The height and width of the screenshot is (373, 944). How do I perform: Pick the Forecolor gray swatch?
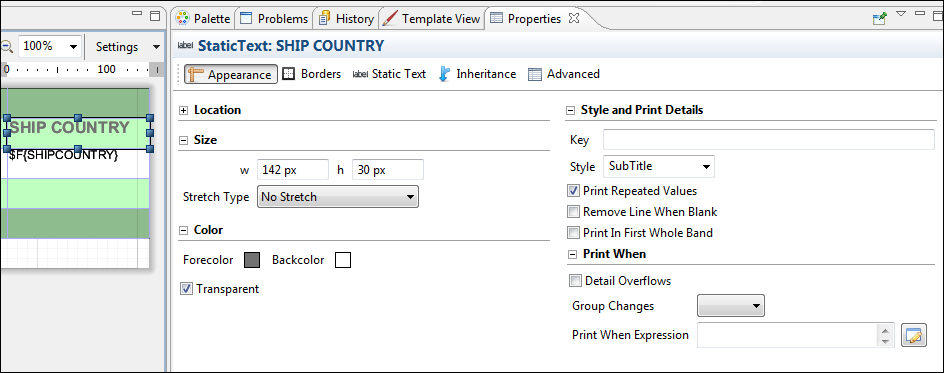click(252, 260)
